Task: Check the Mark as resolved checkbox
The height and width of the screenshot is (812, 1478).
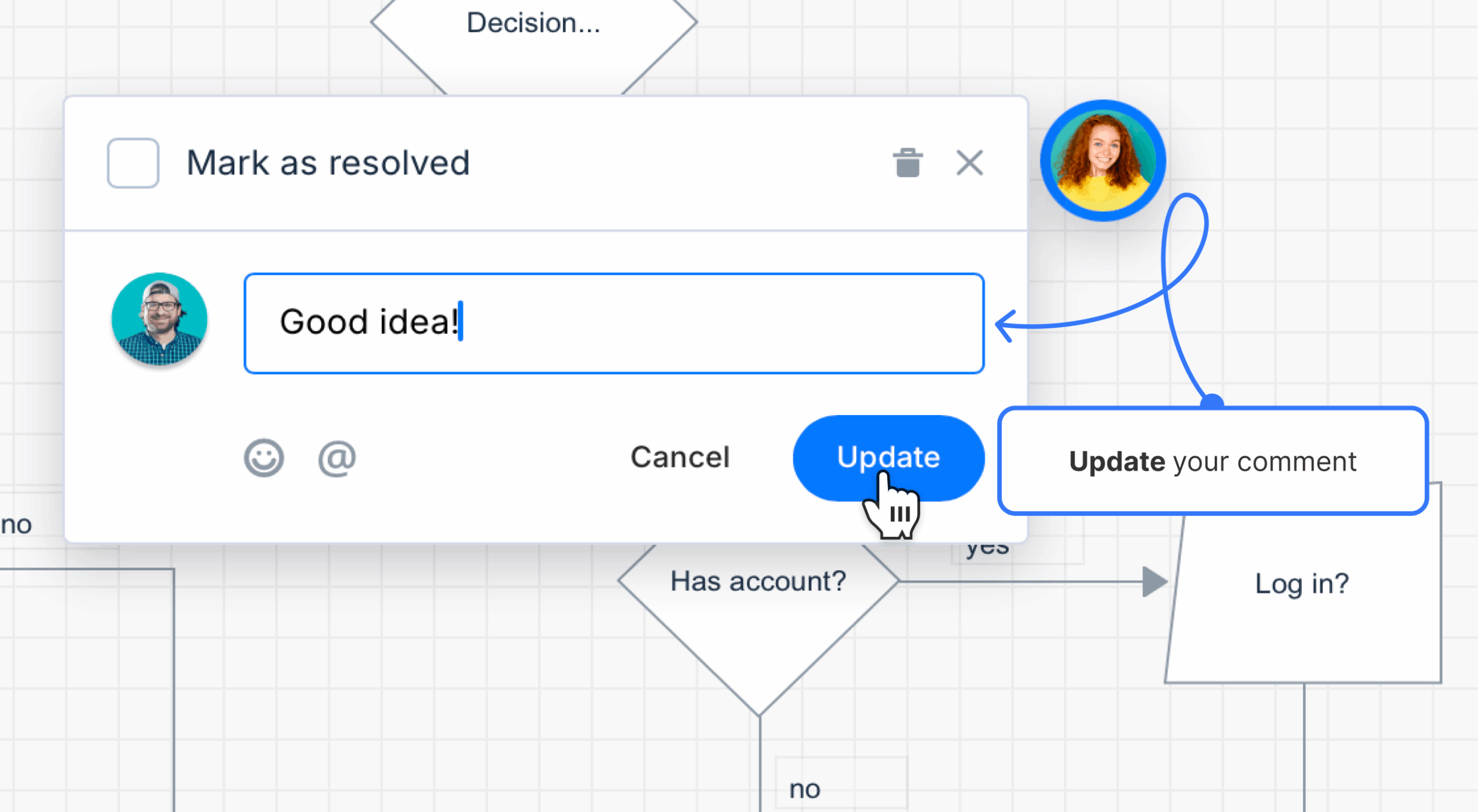Action: pos(133,163)
